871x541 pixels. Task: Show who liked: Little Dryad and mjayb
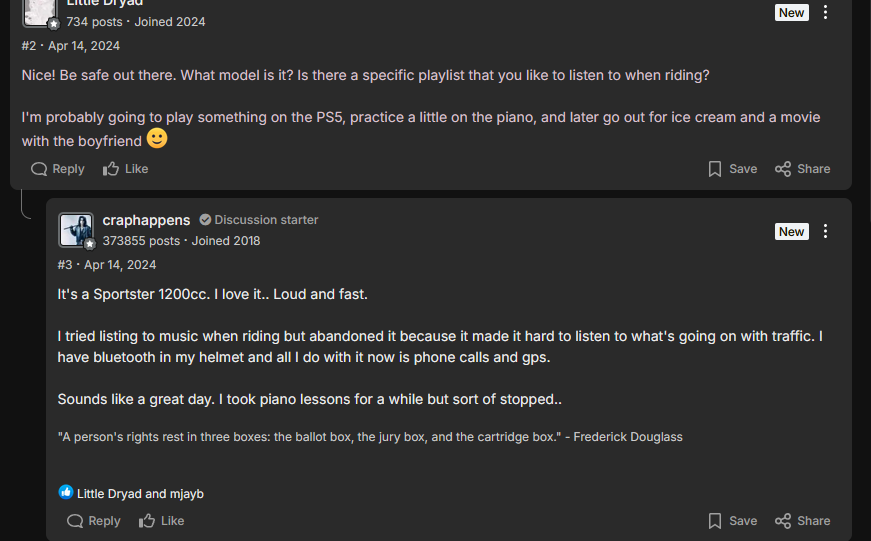[x=141, y=494]
